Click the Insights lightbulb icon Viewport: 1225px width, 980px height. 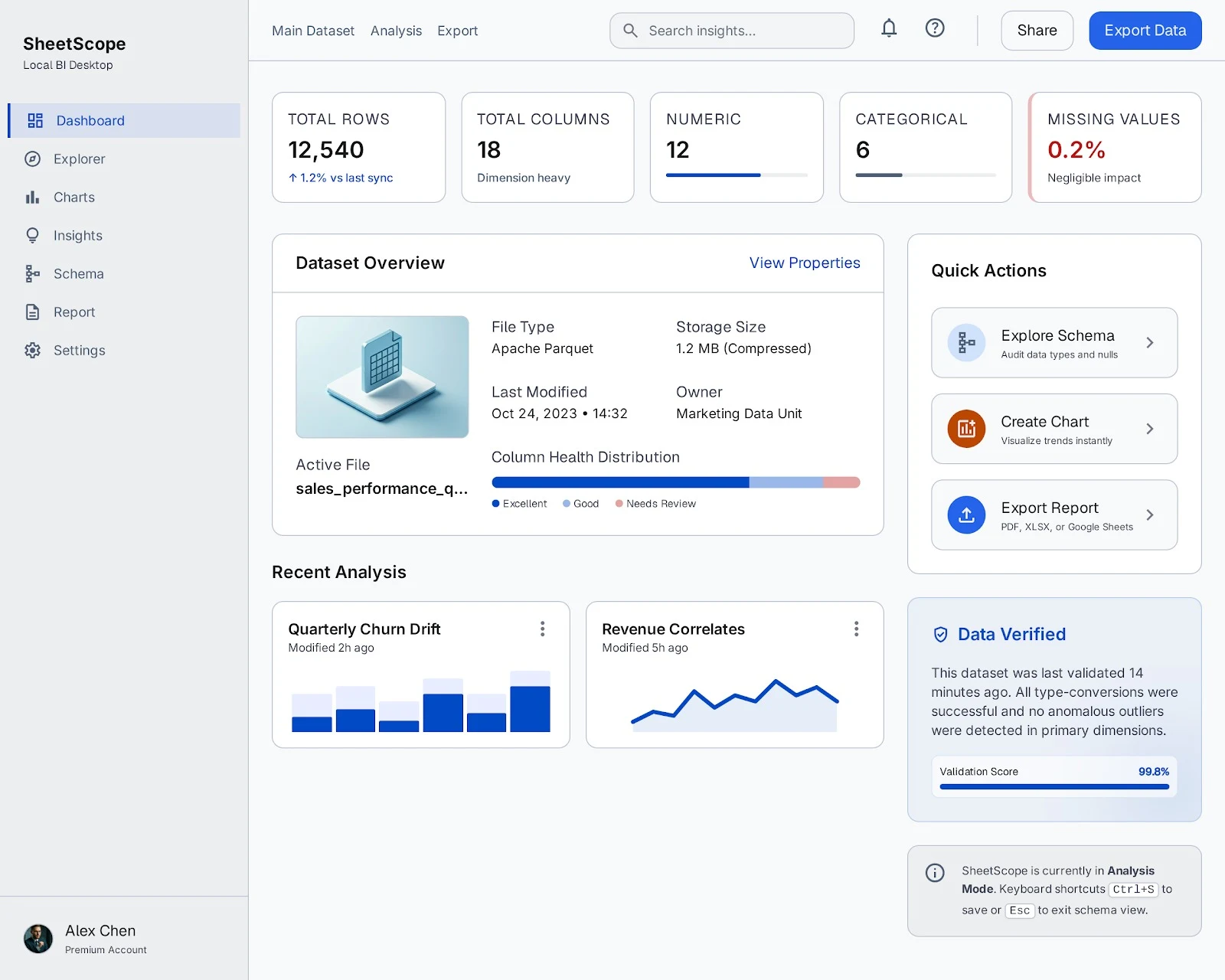point(32,236)
